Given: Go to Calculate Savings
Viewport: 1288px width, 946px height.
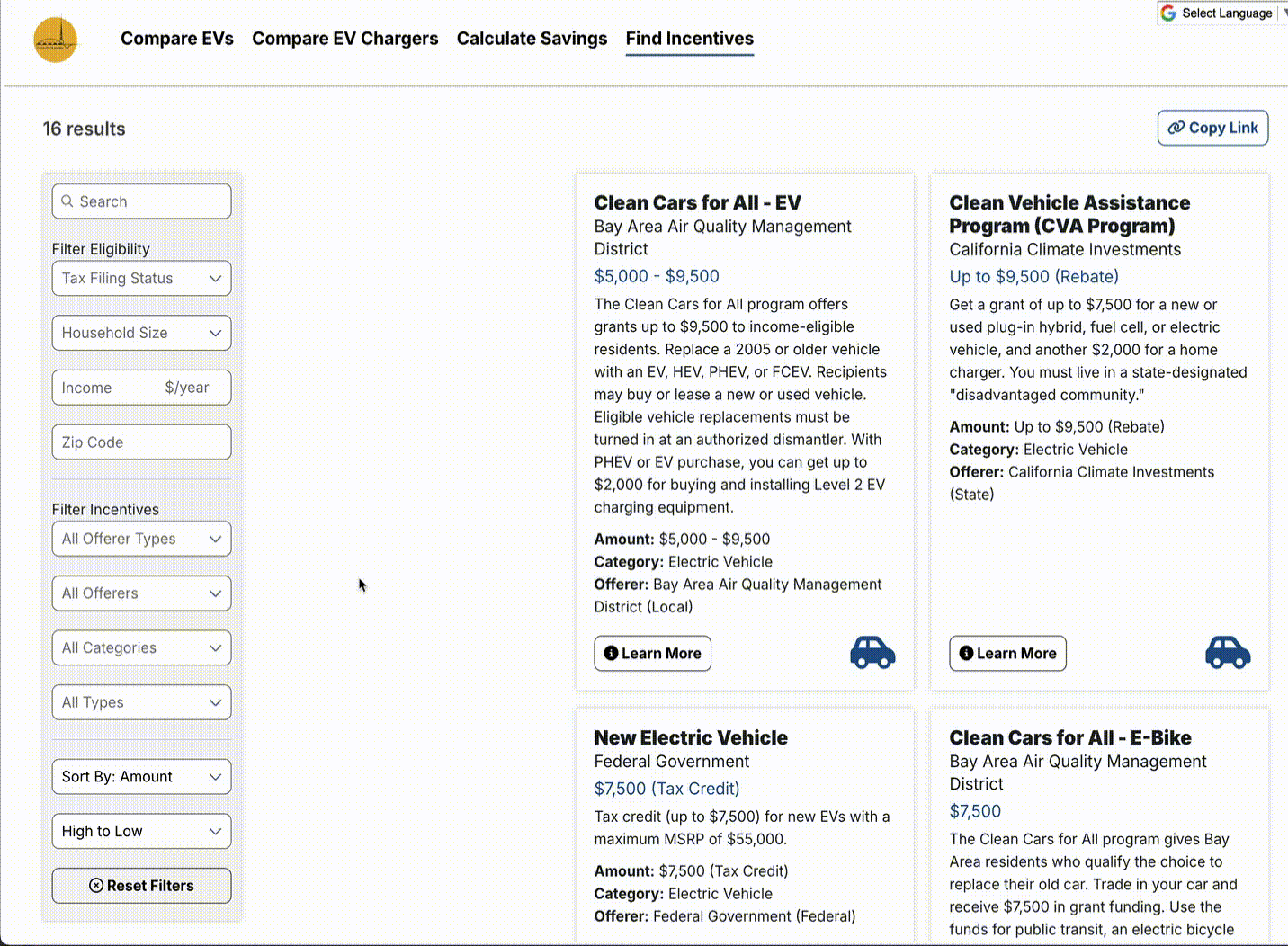Looking at the screenshot, I should [x=532, y=39].
